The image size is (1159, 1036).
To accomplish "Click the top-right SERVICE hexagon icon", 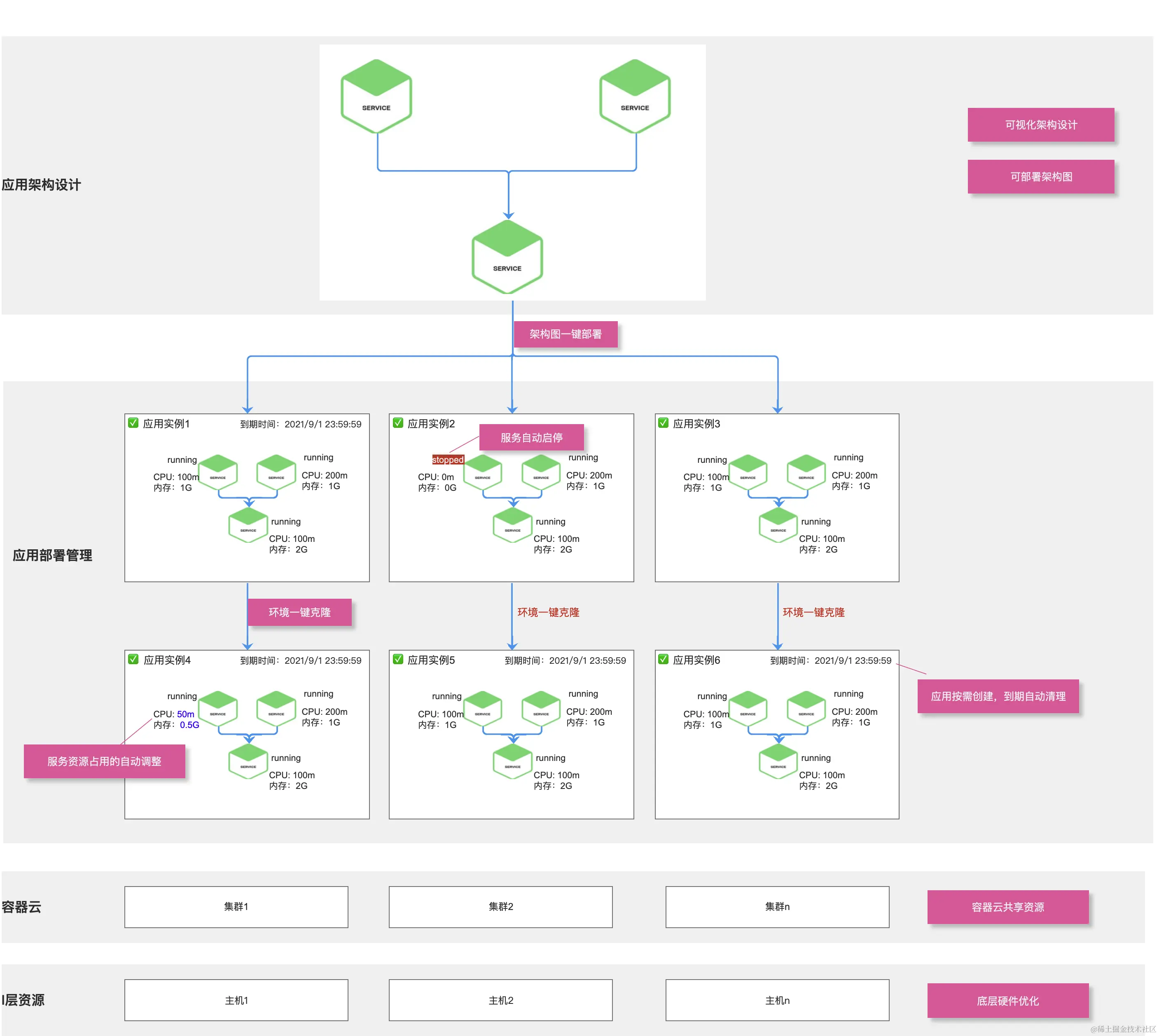I will pos(635,96).
